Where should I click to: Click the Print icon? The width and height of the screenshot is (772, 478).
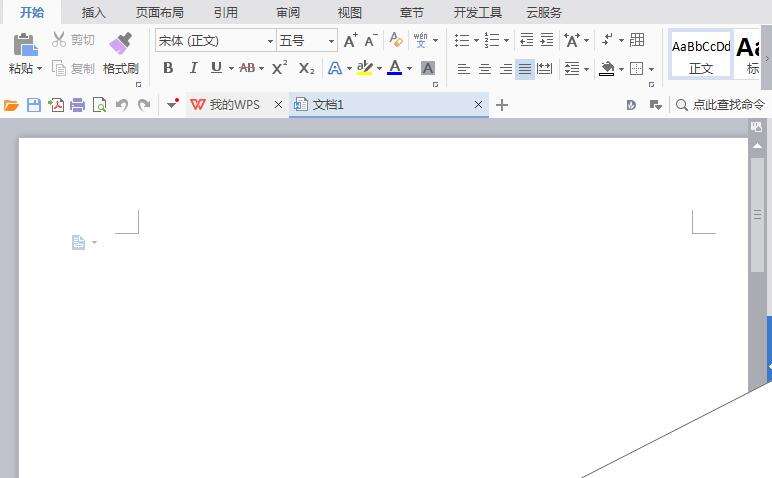(77, 105)
